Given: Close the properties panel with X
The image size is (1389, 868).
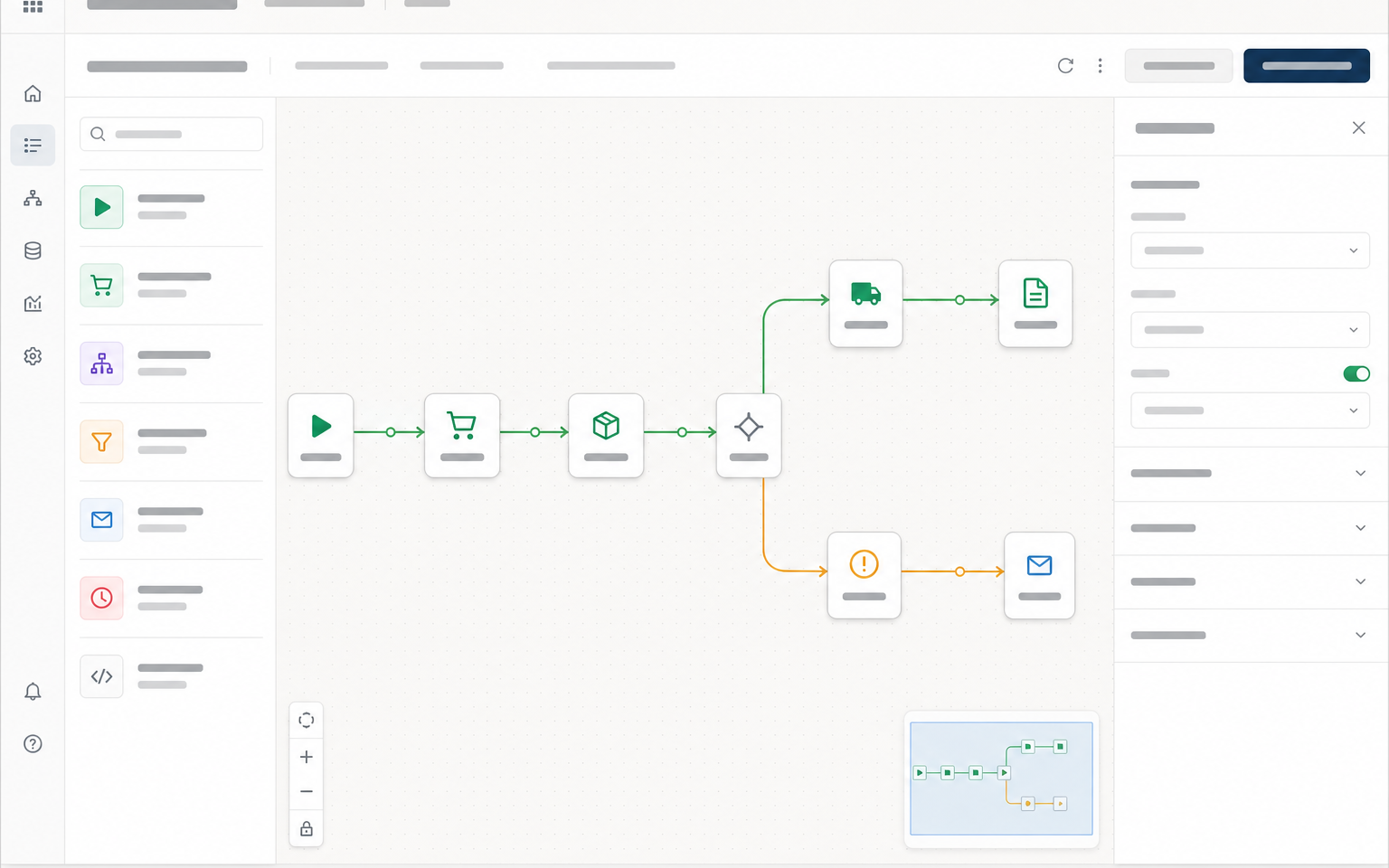Looking at the screenshot, I should click(1358, 127).
